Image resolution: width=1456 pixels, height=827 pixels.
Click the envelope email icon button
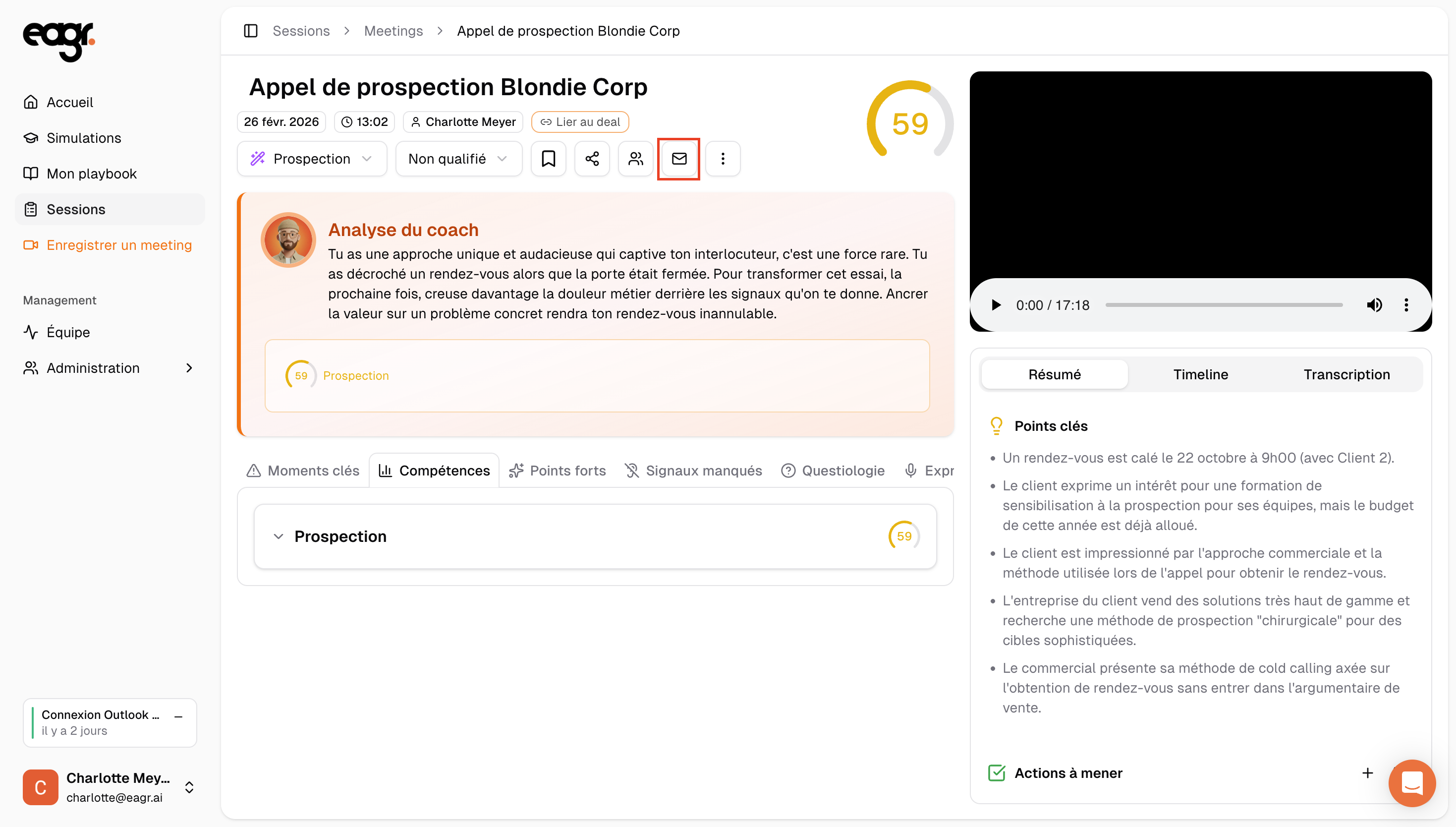click(x=678, y=159)
